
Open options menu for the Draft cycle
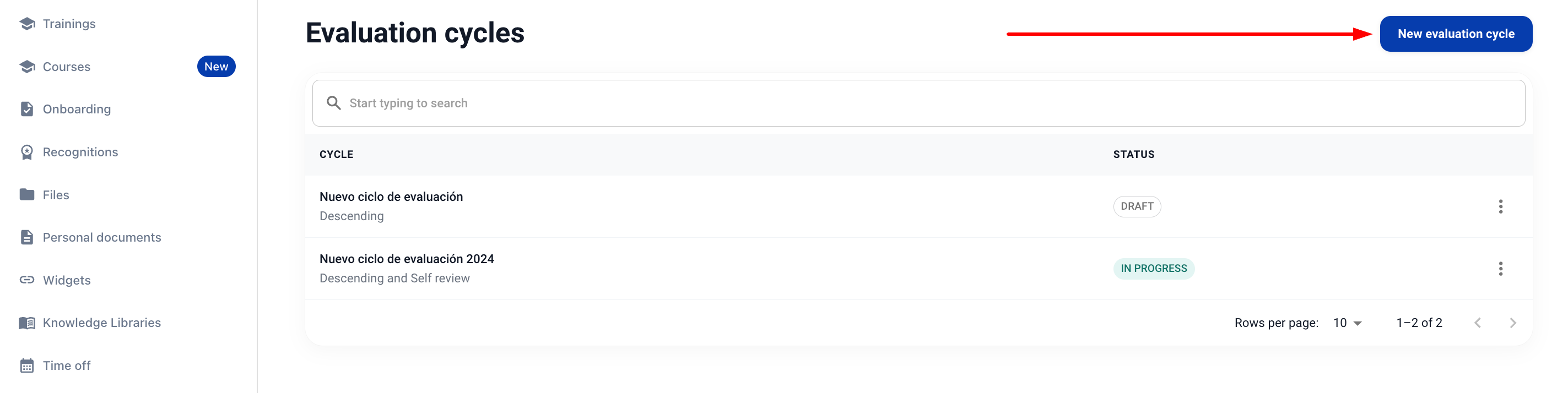coord(1500,207)
